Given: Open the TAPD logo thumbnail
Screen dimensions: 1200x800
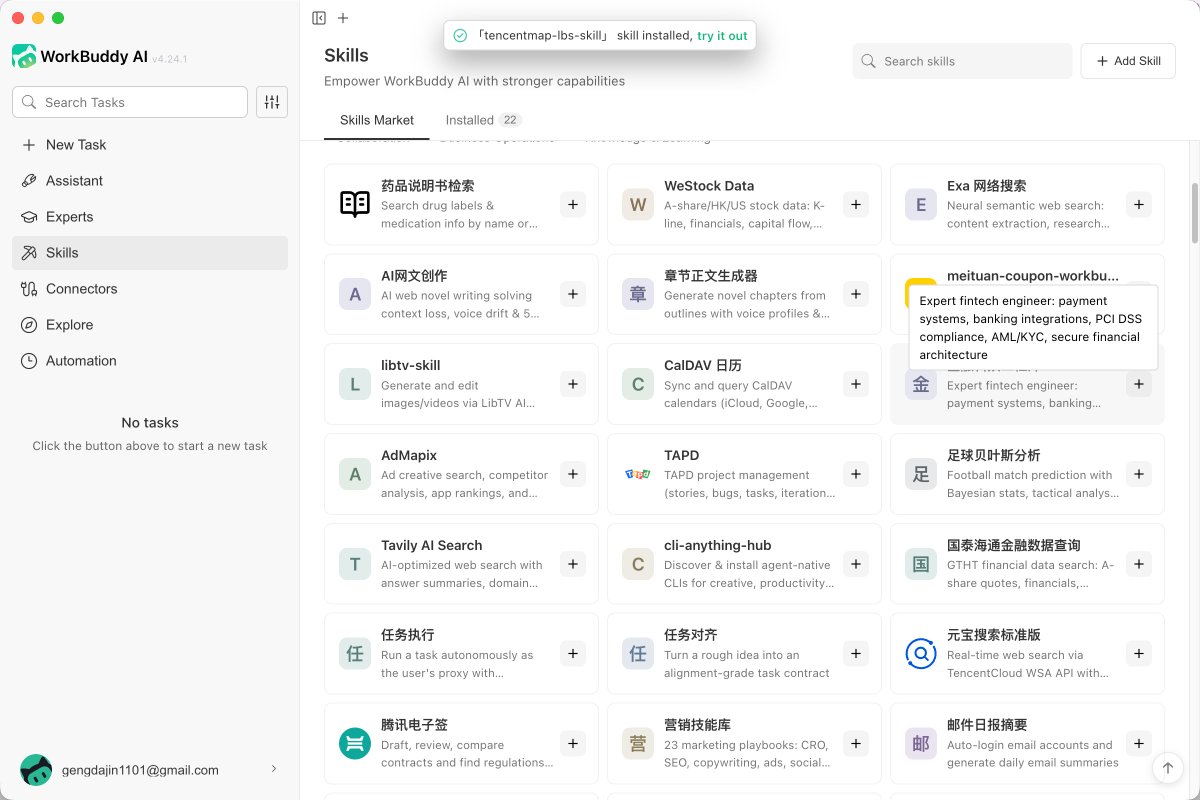Looking at the screenshot, I should (638, 474).
